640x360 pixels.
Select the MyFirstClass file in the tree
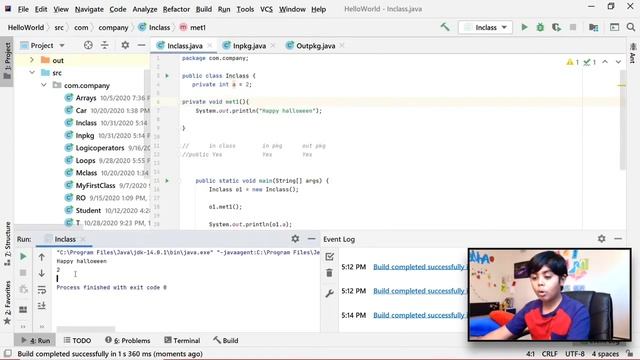(x=96, y=185)
